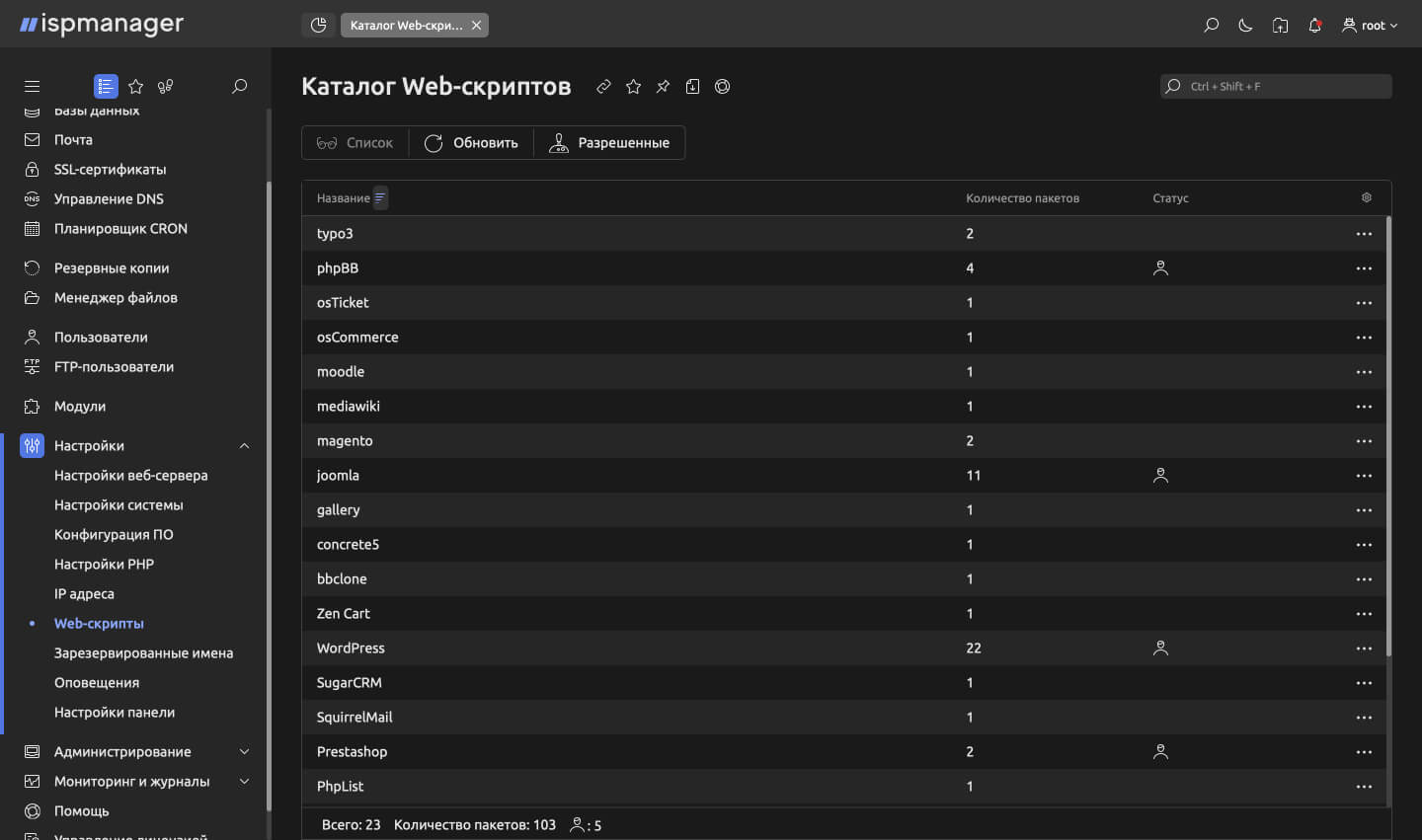
Task: Open row actions for WordPress via ellipsis
Action: (1364, 648)
